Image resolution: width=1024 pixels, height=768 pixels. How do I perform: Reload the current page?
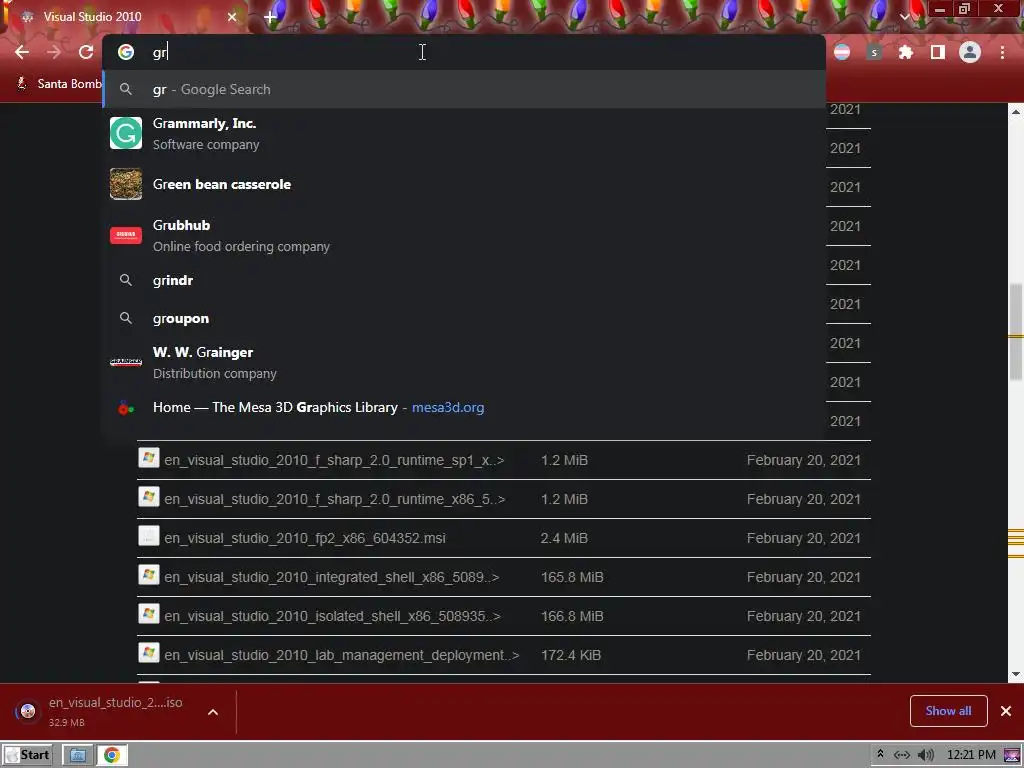click(86, 52)
